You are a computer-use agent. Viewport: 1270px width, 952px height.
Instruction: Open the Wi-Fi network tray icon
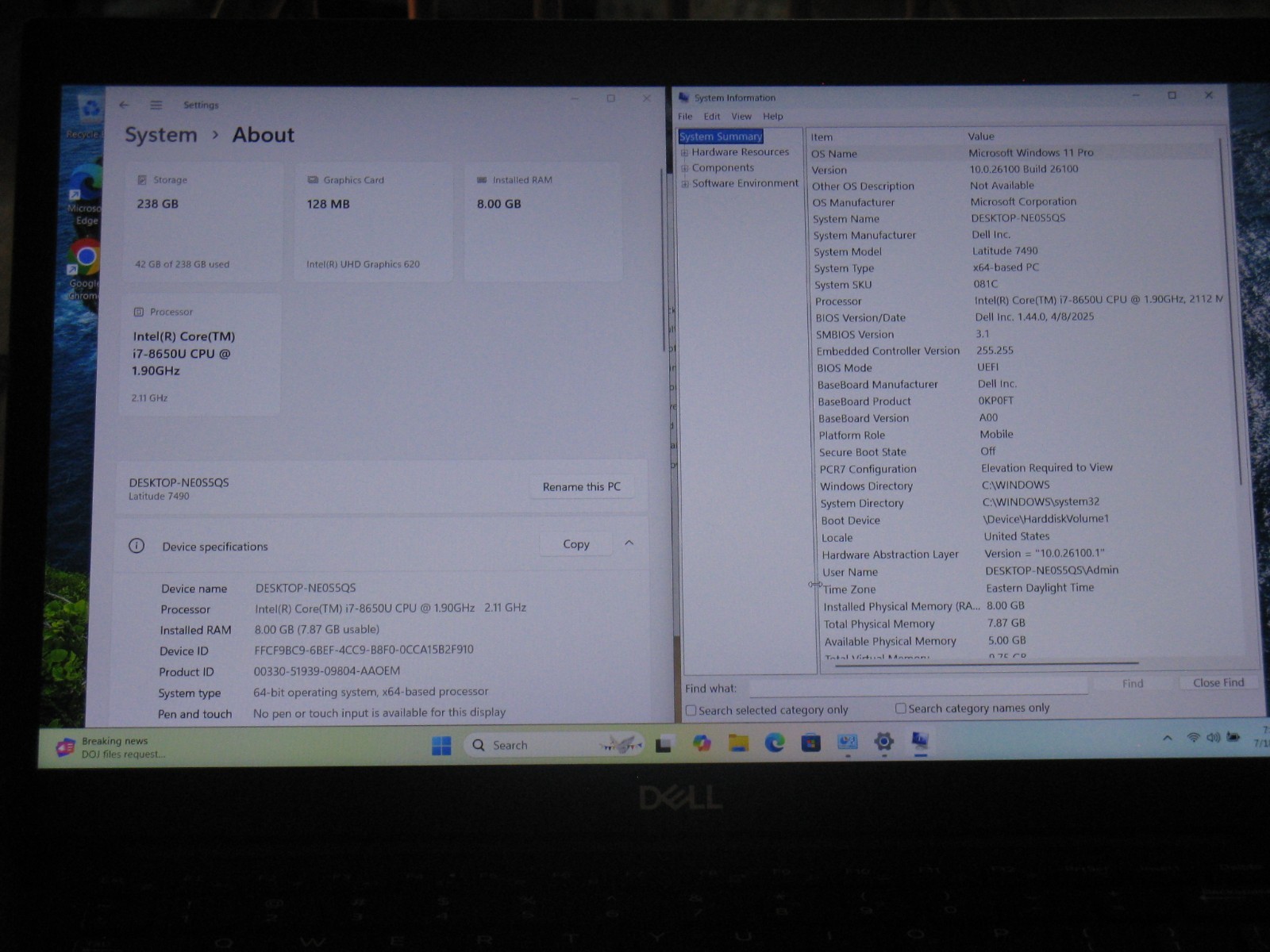[x=1193, y=738]
